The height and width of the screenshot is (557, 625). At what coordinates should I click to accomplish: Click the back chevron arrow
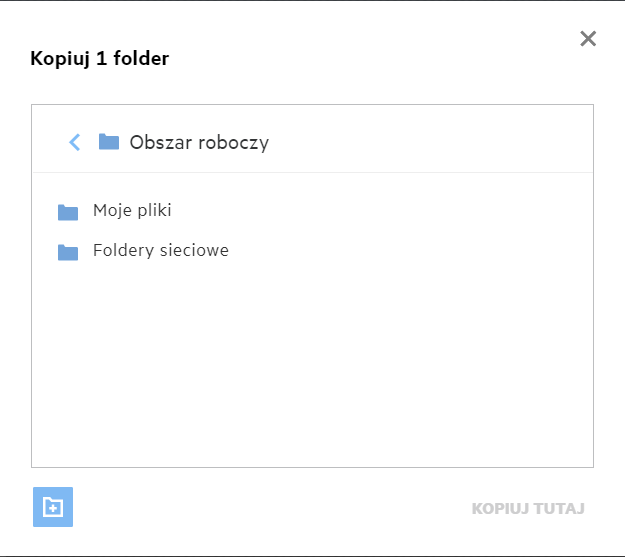(74, 142)
